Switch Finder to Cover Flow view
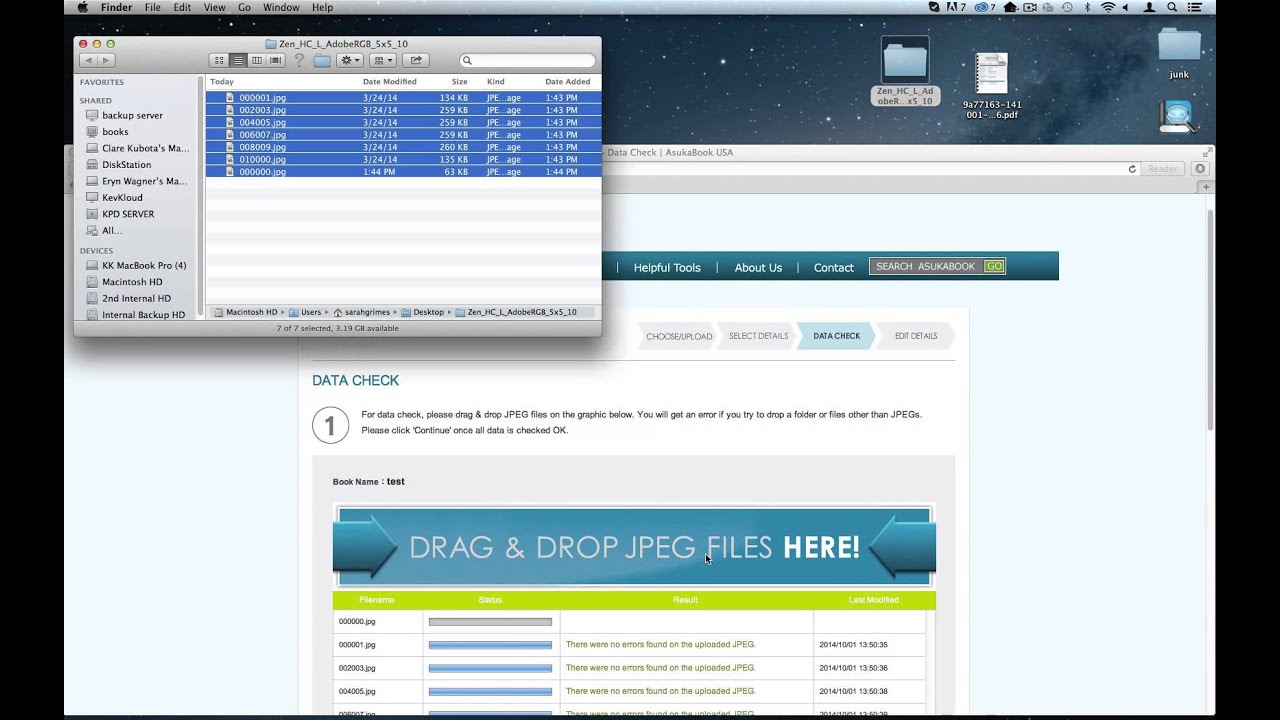 click(x=276, y=61)
